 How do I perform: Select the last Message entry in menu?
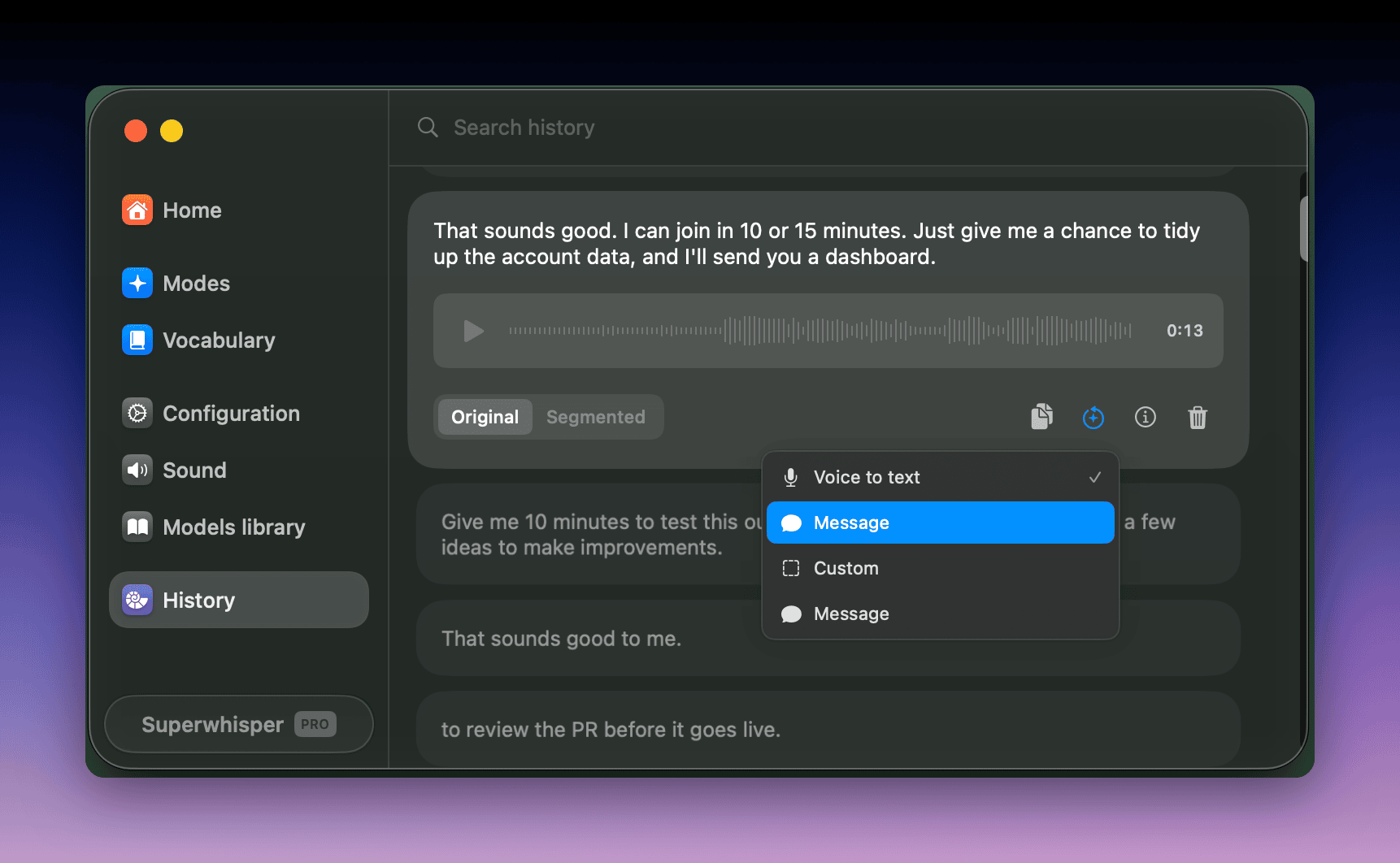point(941,614)
